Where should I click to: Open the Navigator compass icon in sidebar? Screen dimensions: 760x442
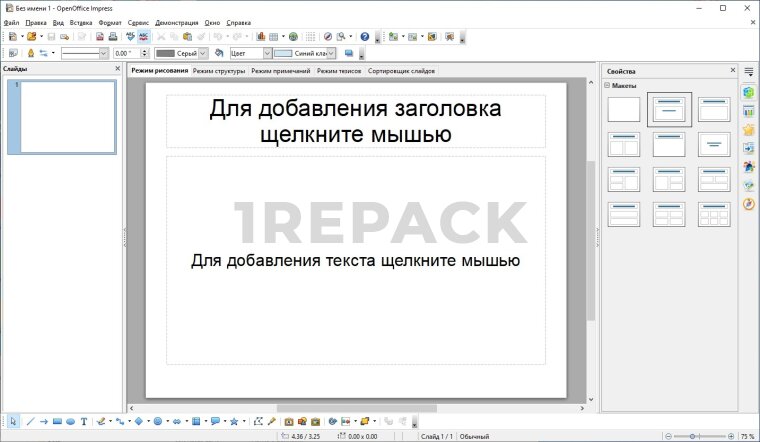[x=748, y=204]
